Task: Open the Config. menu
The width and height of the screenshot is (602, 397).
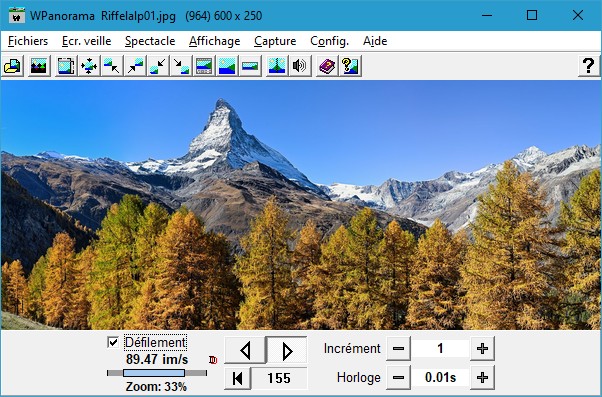Action: point(329,41)
